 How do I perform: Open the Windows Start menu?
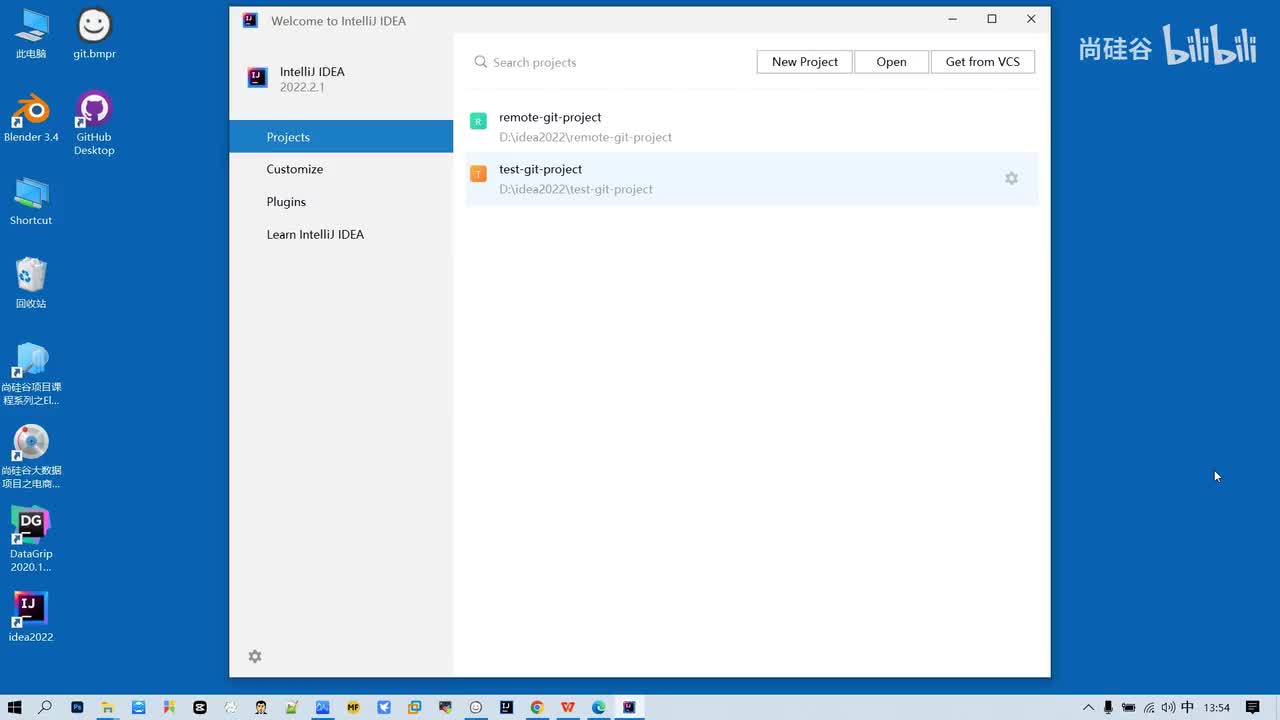[14, 707]
